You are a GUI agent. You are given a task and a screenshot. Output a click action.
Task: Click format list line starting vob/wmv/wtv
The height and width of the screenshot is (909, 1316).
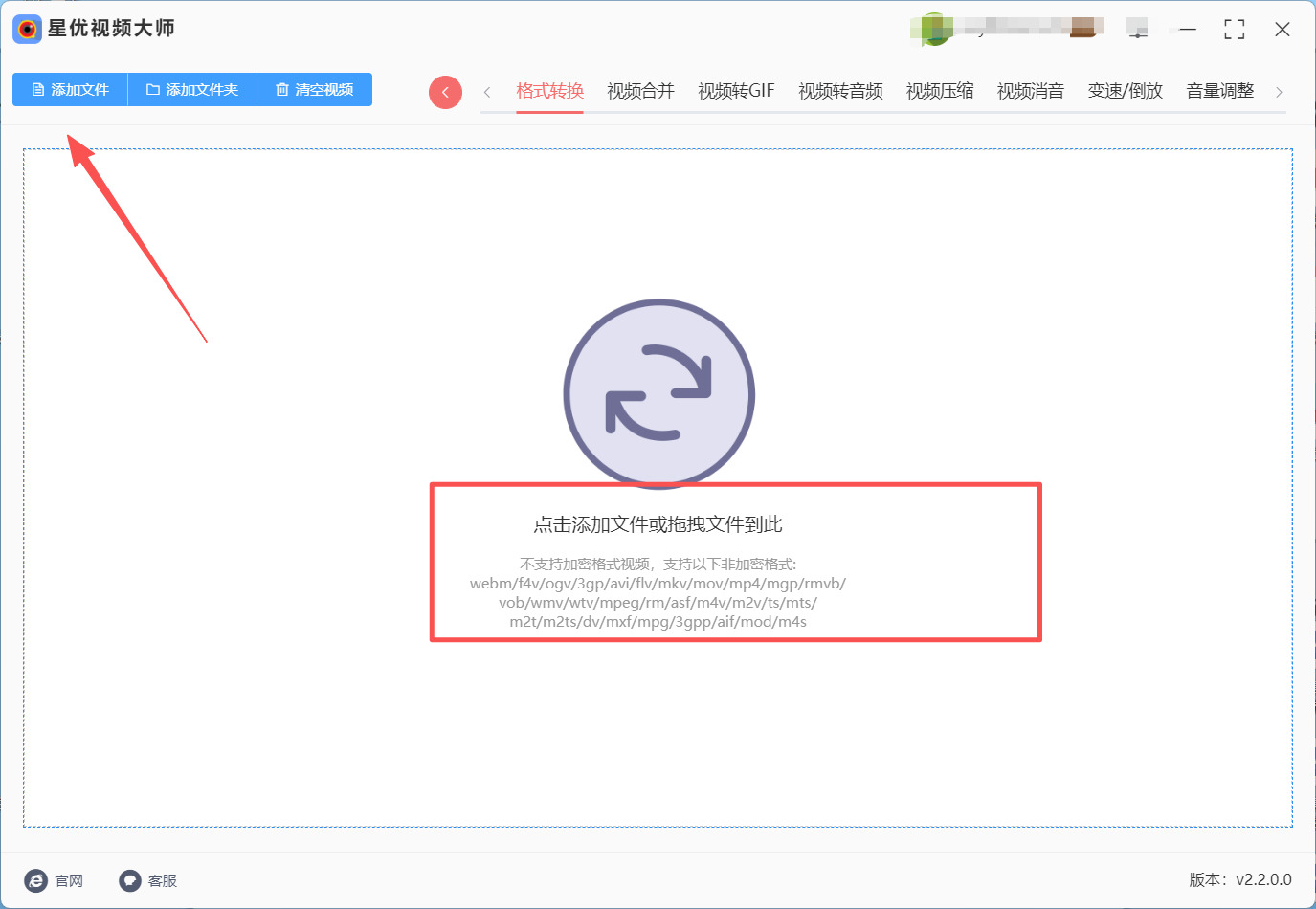pyautogui.click(x=658, y=603)
